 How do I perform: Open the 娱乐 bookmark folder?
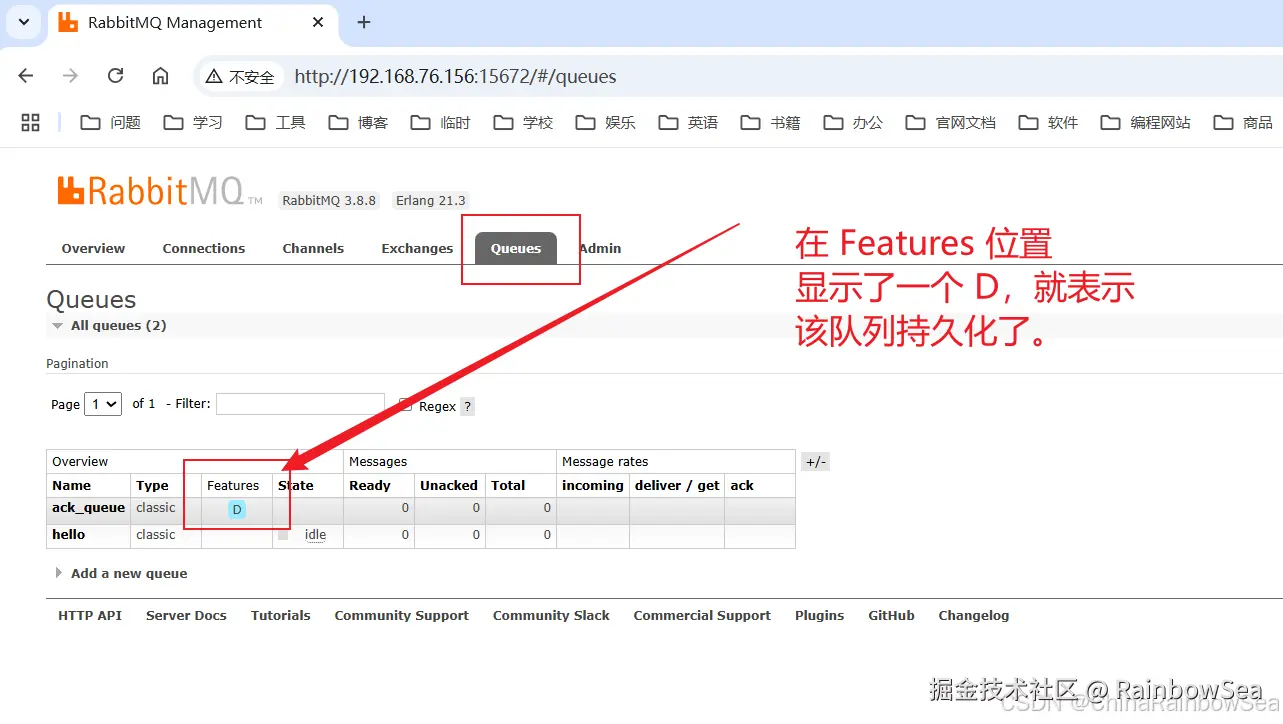(x=605, y=122)
